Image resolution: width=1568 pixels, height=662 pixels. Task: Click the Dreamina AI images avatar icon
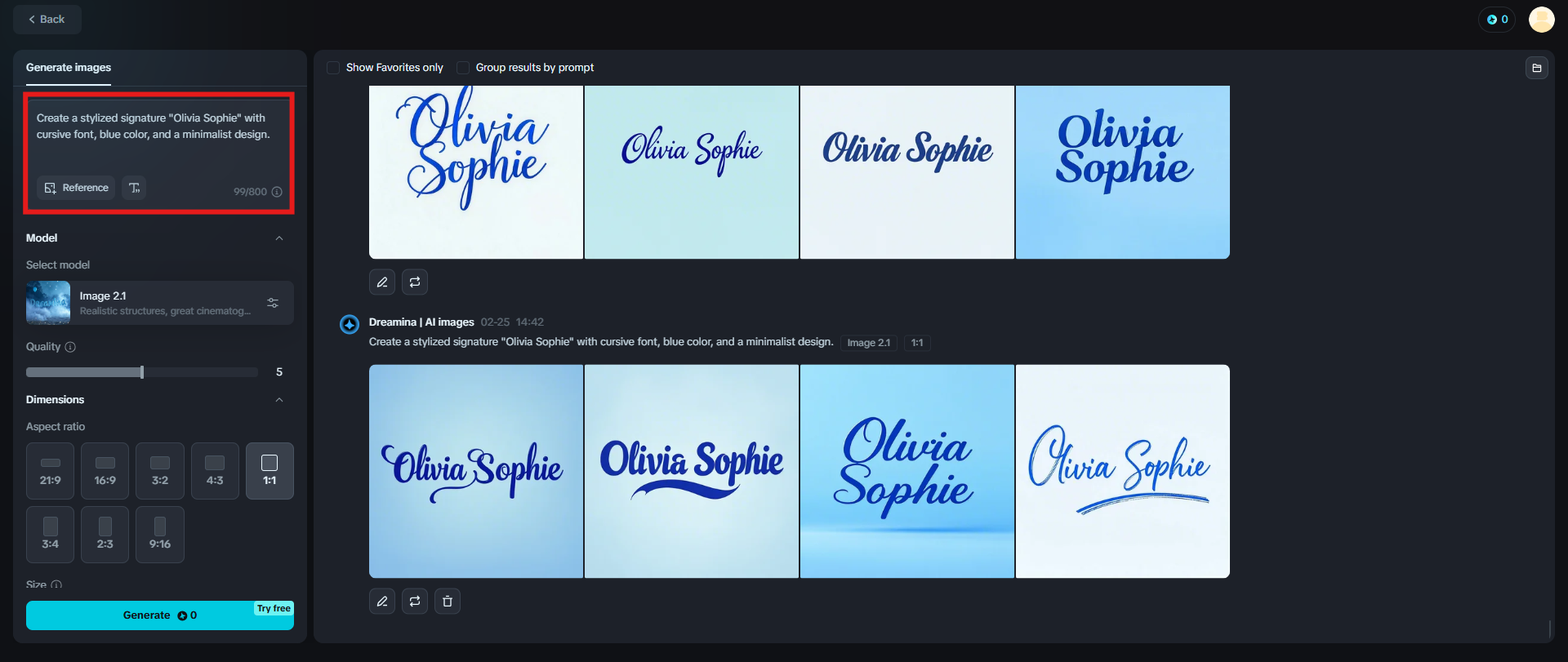tap(350, 324)
